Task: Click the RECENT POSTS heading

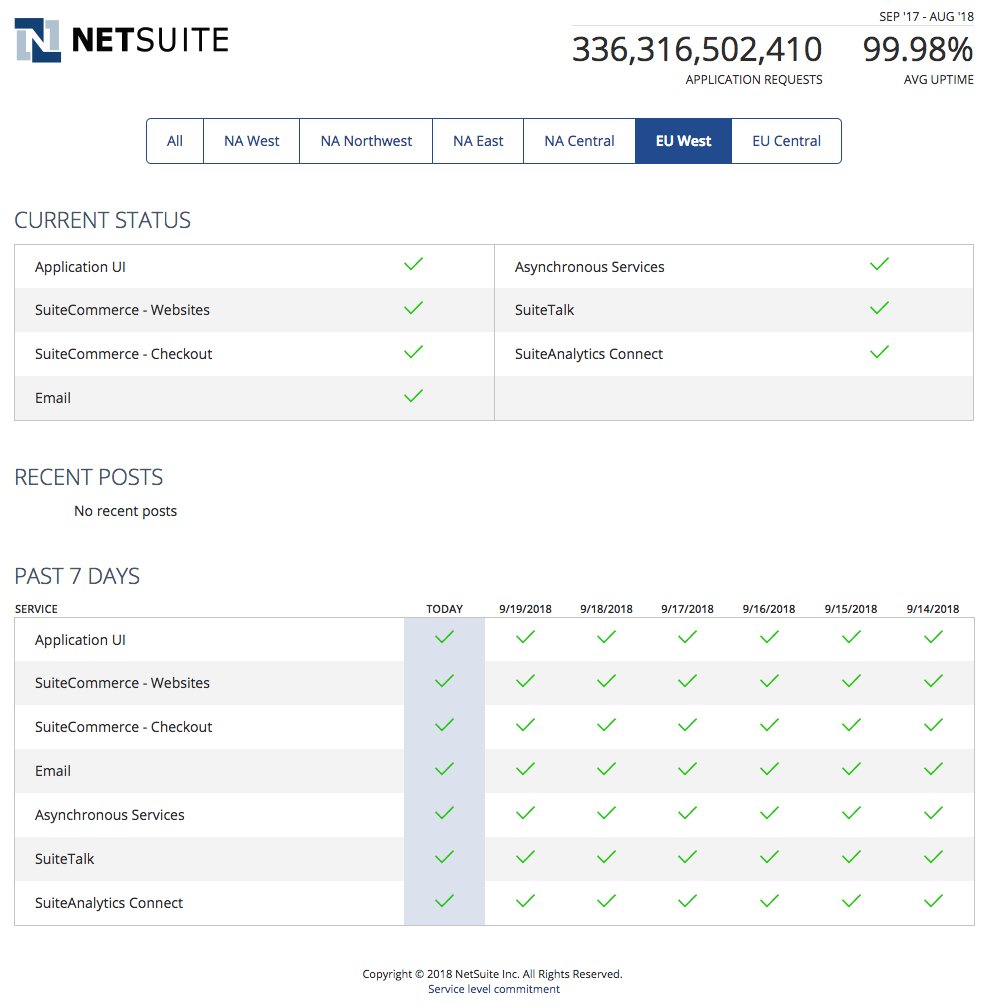Action: click(x=89, y=477)
